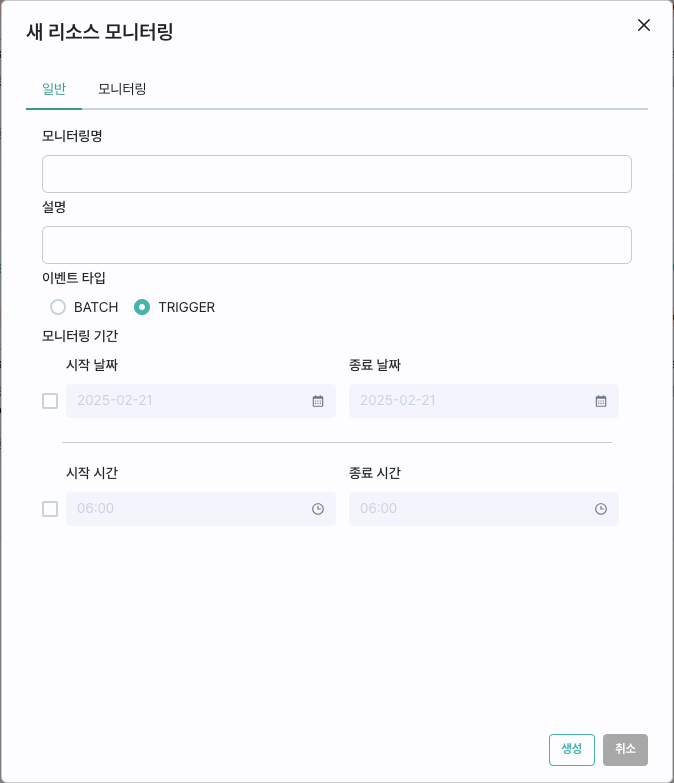This screenshot has width=674, height=783.
Task: Click the 취소 button
Action: (x=625, y=750)
